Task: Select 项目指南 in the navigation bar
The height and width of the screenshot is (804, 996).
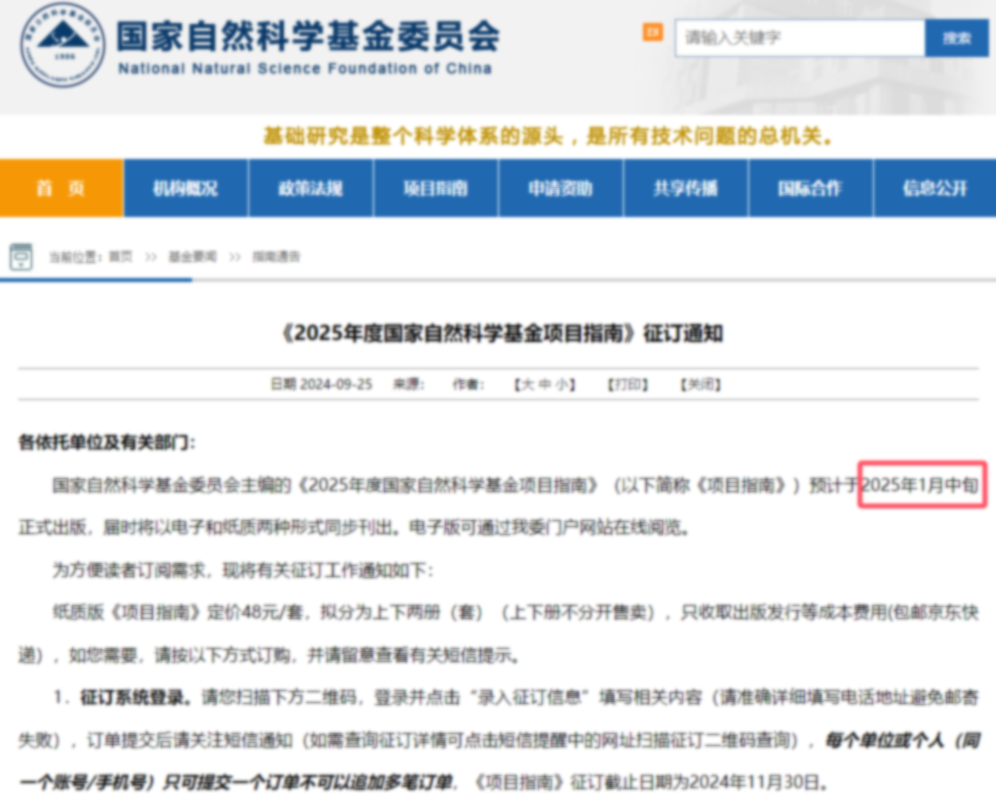Action: 435,189
